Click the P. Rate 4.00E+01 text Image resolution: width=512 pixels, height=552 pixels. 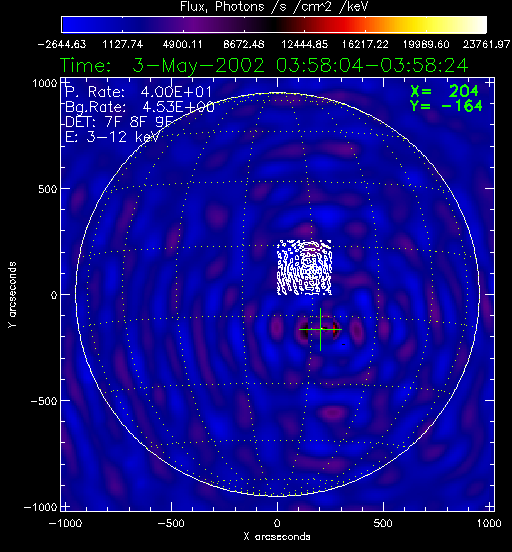coord(139,93)
